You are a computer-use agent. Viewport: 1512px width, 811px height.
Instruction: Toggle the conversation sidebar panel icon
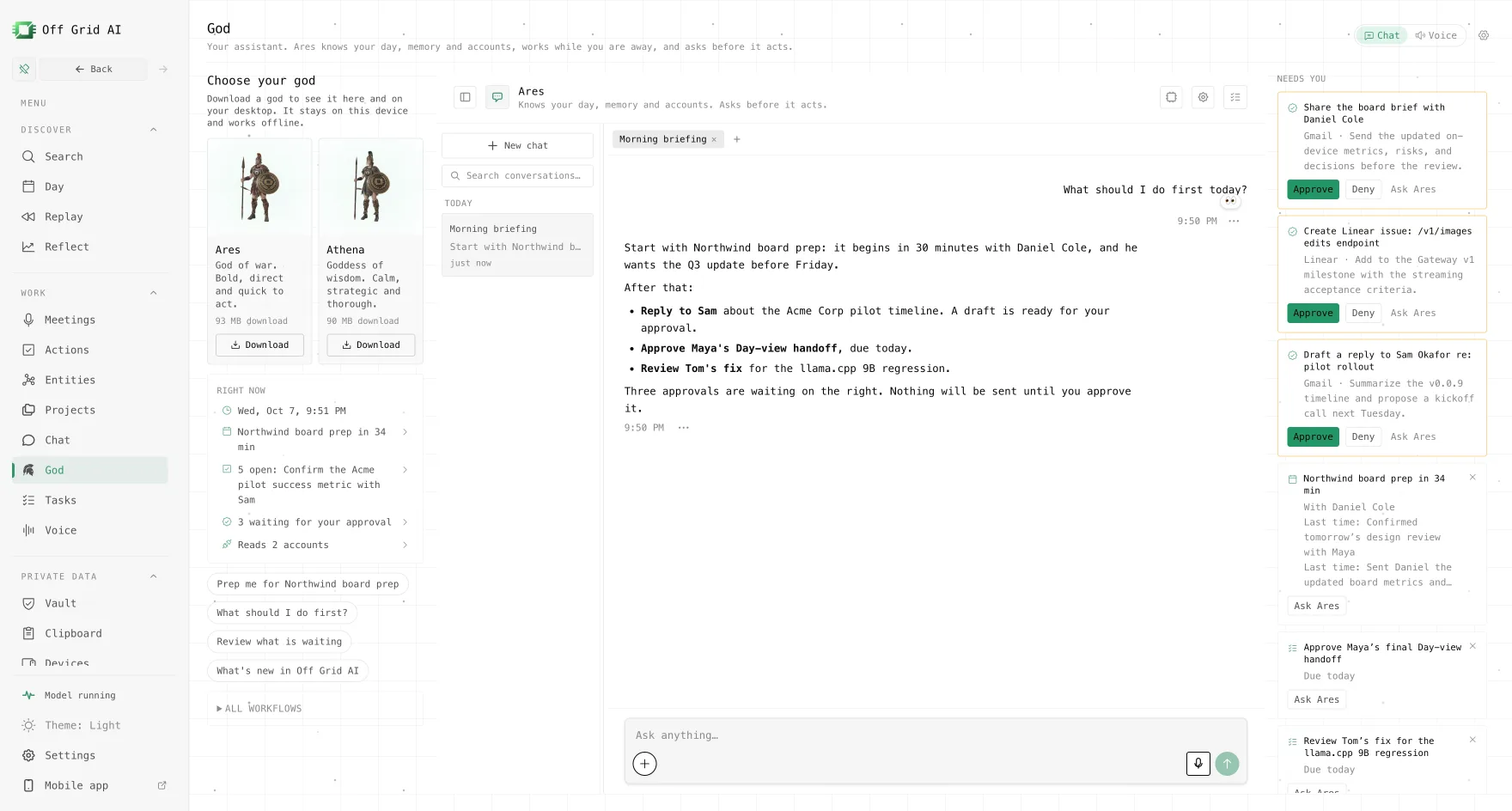point(465,97)
